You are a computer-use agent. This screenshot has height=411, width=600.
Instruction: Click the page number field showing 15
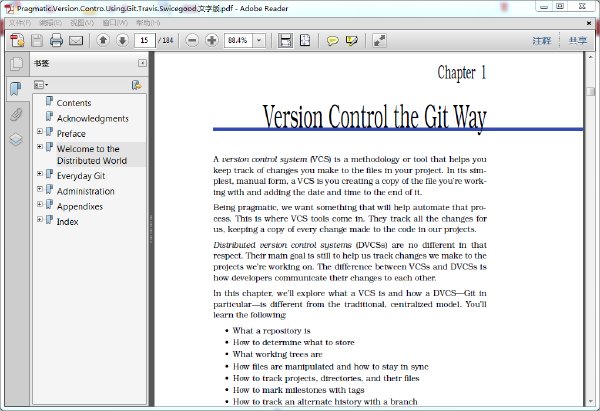(145, 40)
